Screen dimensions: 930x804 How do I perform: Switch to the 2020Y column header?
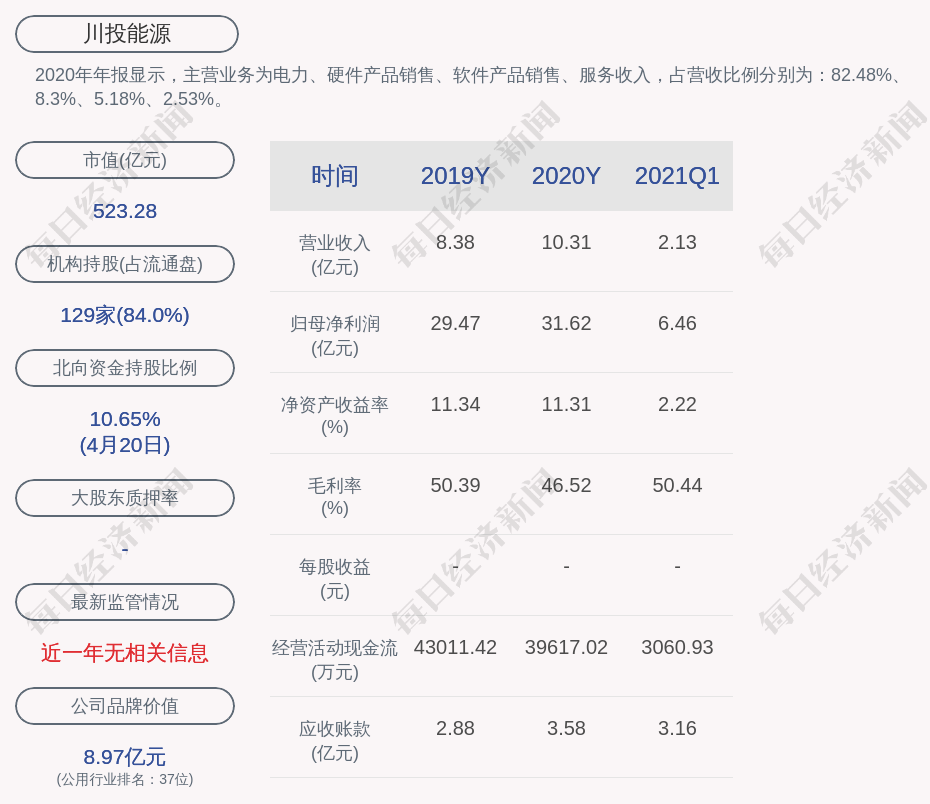point(566,176)
